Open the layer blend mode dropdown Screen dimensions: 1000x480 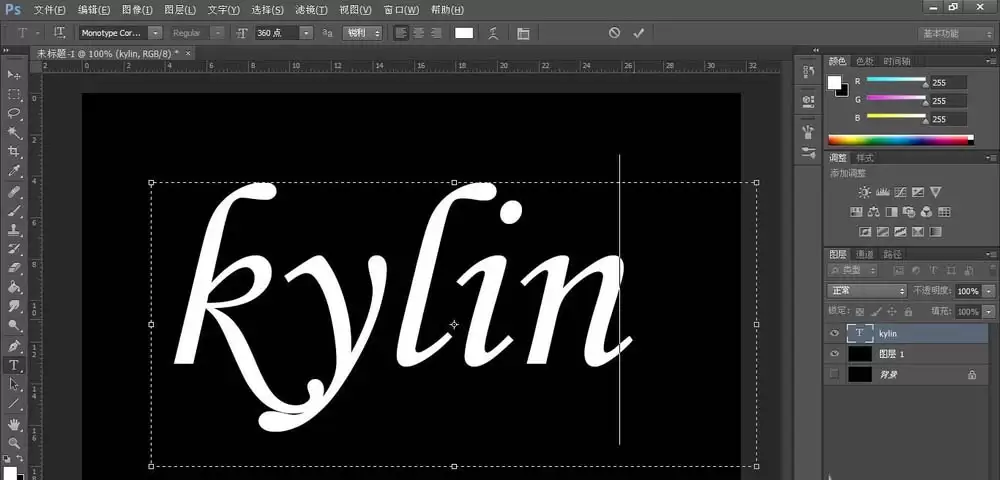[x=867, y=291]
